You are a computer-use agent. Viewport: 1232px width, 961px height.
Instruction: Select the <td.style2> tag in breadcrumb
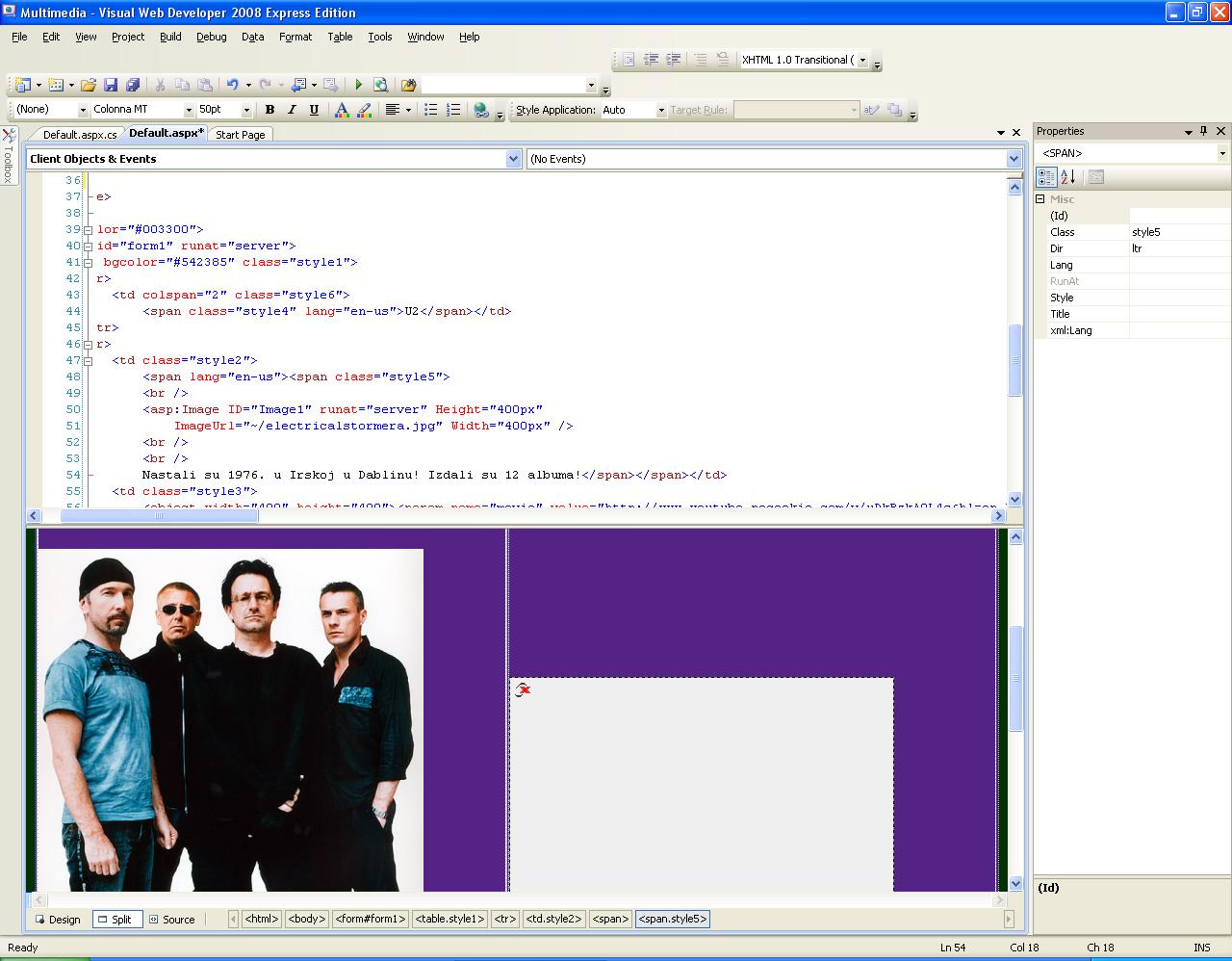tap(553, 920)
